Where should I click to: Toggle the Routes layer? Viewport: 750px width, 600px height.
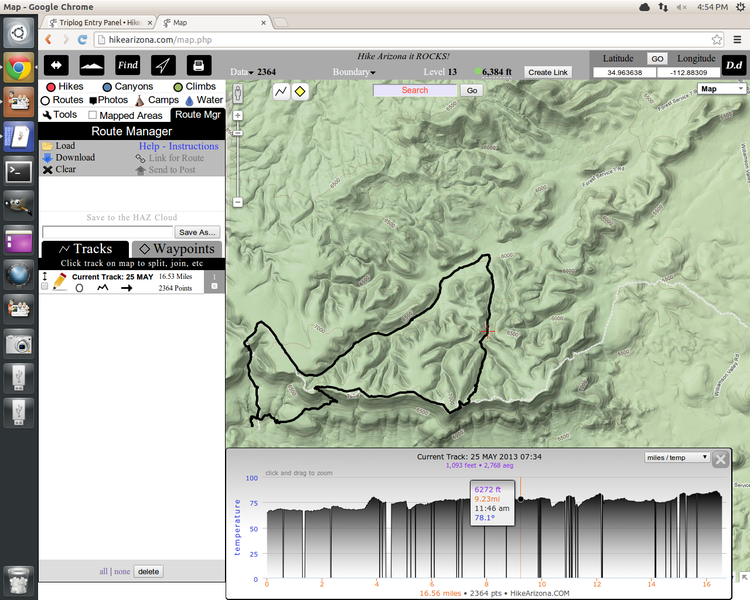point(62,100)
